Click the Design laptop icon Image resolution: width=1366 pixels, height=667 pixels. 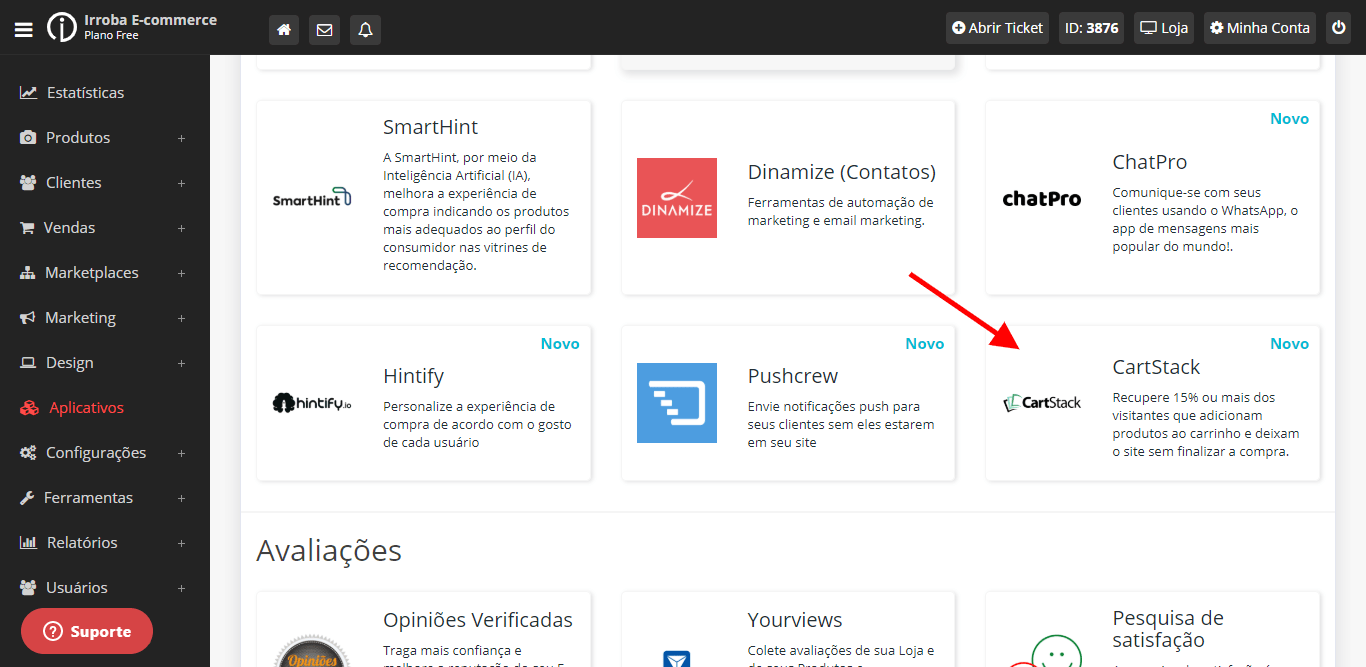coord(28,363)
